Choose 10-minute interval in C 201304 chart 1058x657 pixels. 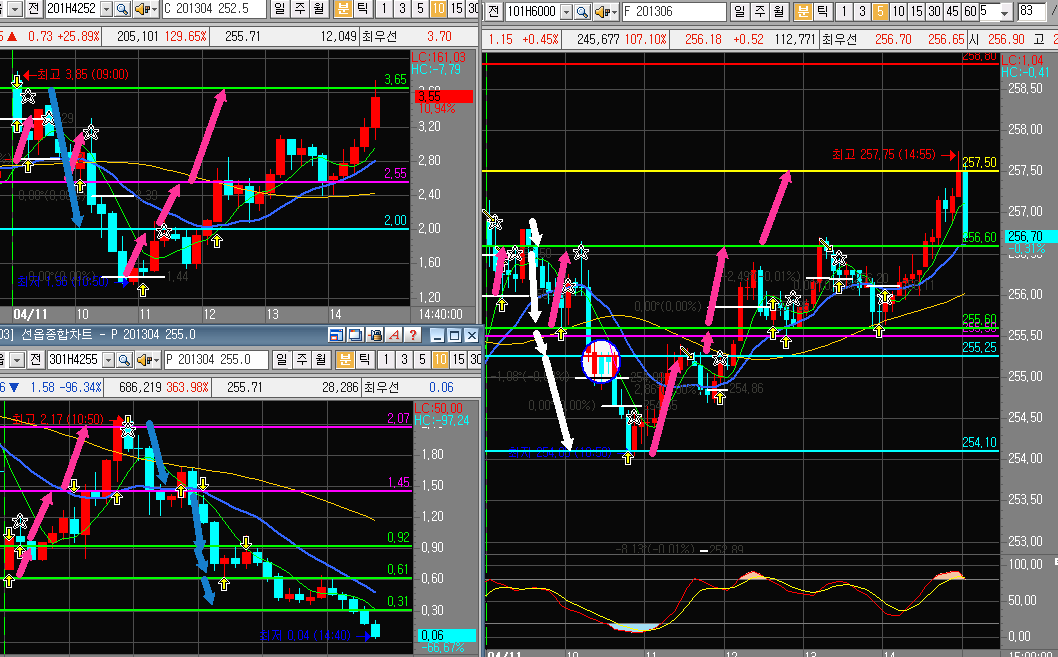tap(438, 9)
